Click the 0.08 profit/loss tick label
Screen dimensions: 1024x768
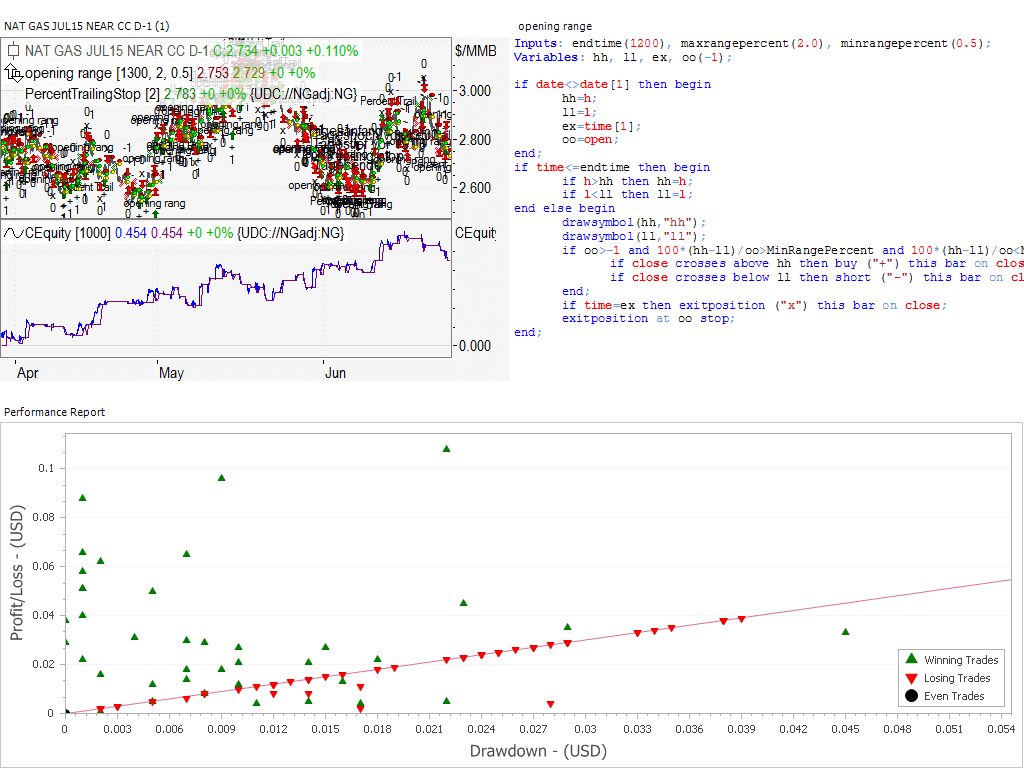pyautogui.click(x=42, y=517)
